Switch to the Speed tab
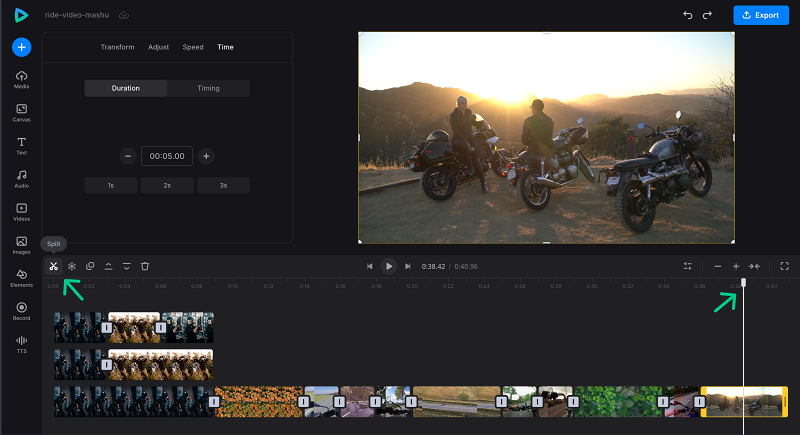Screen dimensions: 800x435 click(x=193, y=47)
